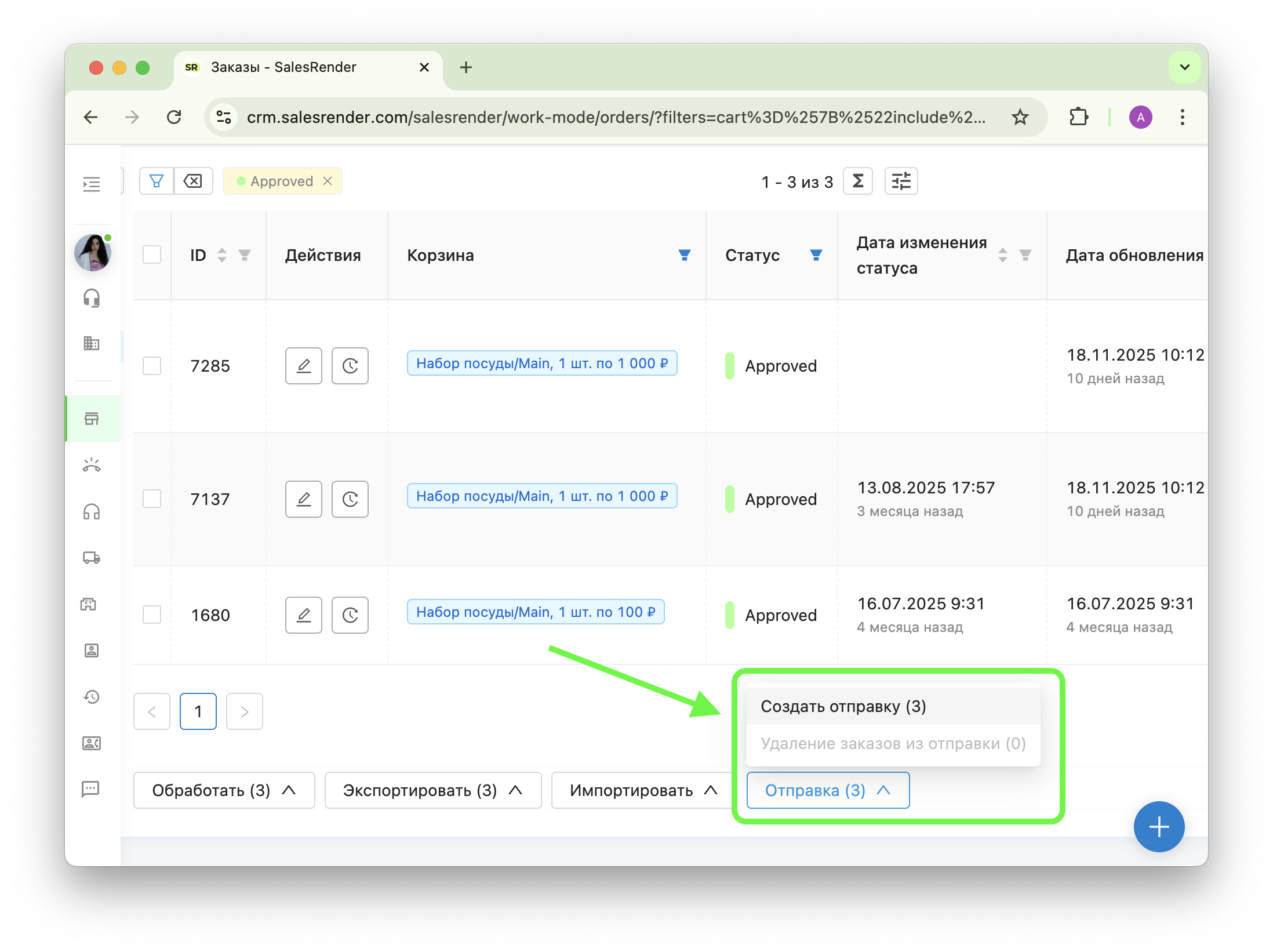Screen dimensions: 1273x952
Task: Select checkbox for order 7285
Action: 152,366
